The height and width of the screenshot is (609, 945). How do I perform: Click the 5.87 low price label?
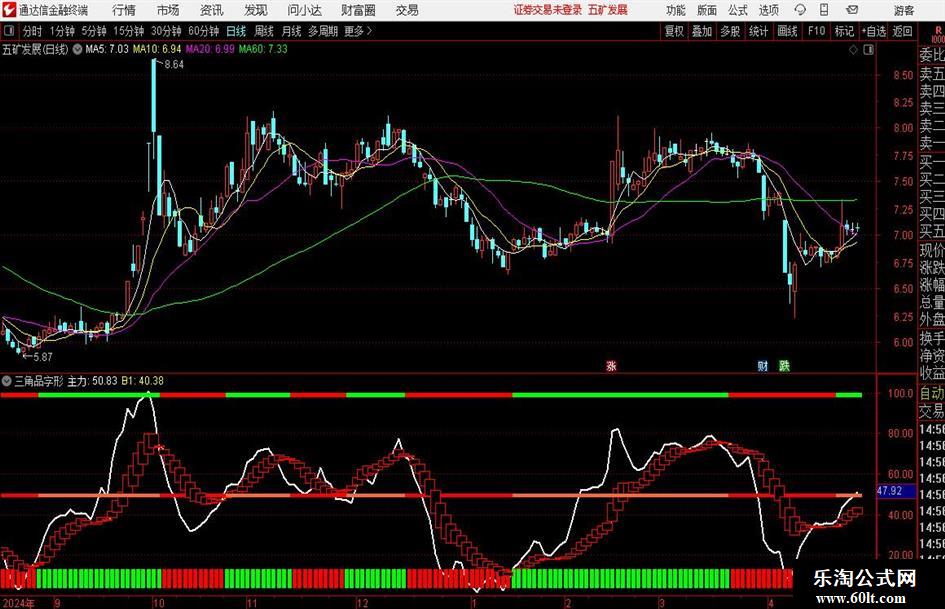tap(42, 357)
